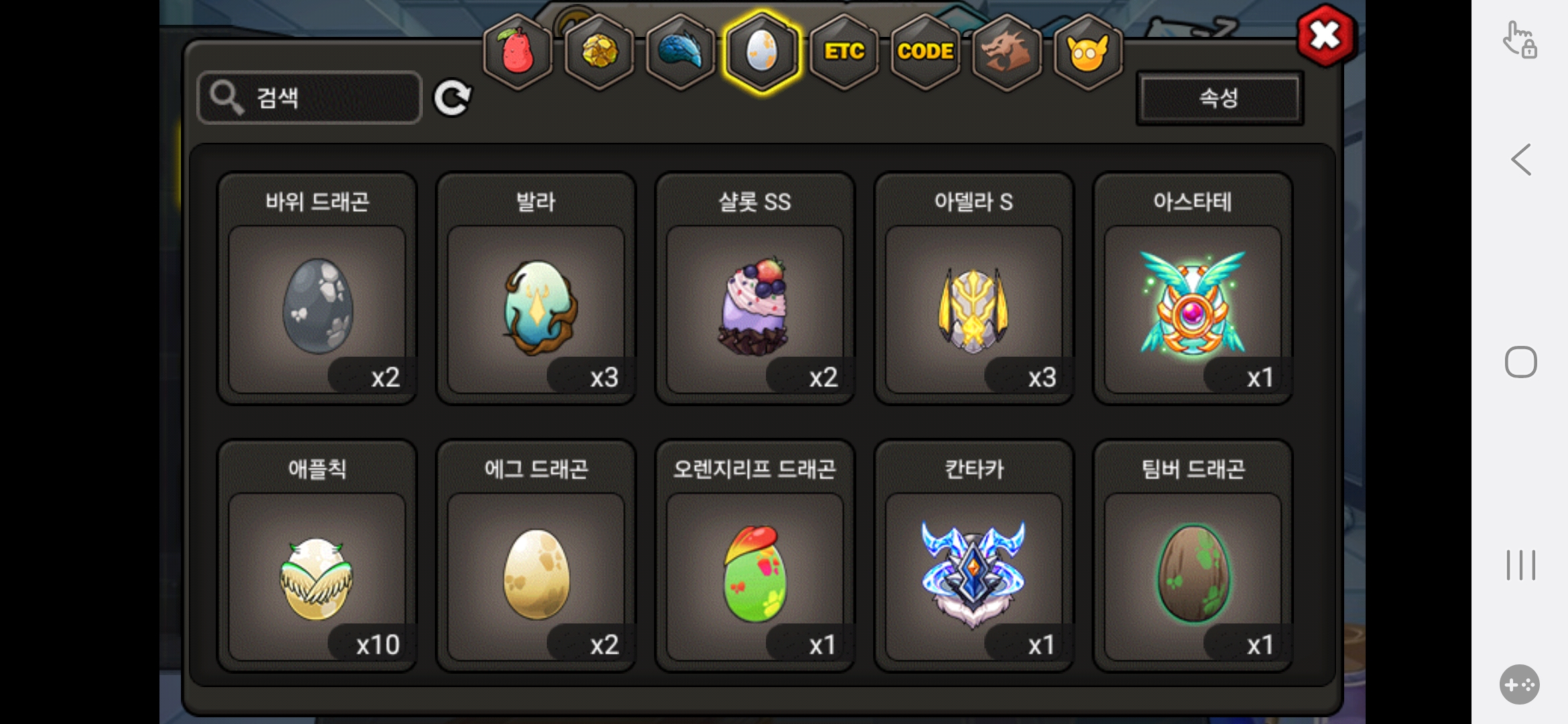Viewport: 1568px width, 724px height.
Task: Select the 오렌지리프 드래곤 green egg
Action: click(x=755, y=556)
